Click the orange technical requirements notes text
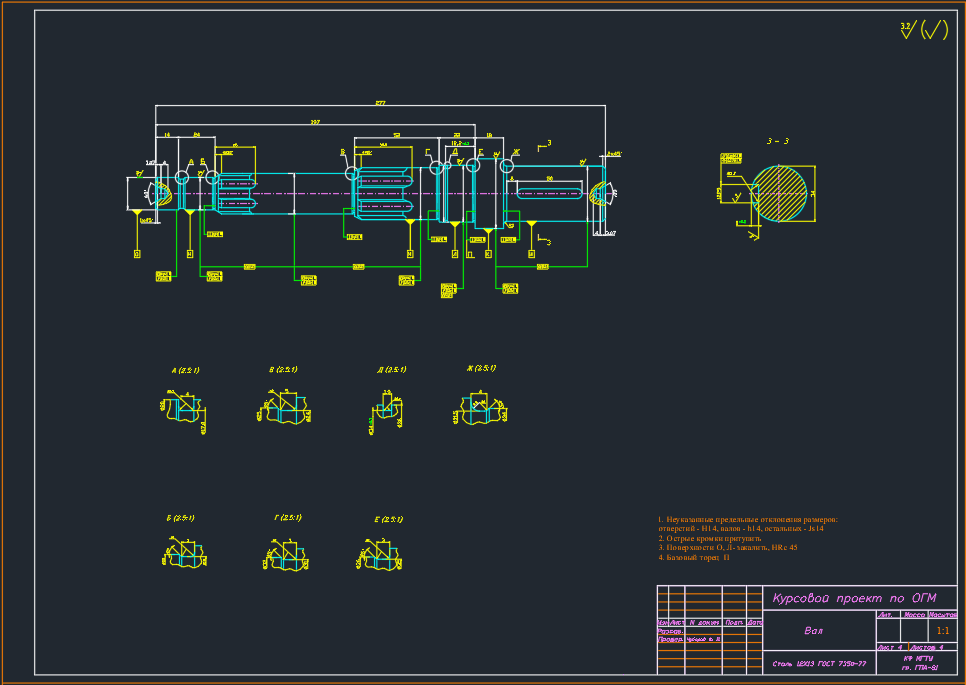The width and height of the screenshot is (966, 685). point(747,538)
